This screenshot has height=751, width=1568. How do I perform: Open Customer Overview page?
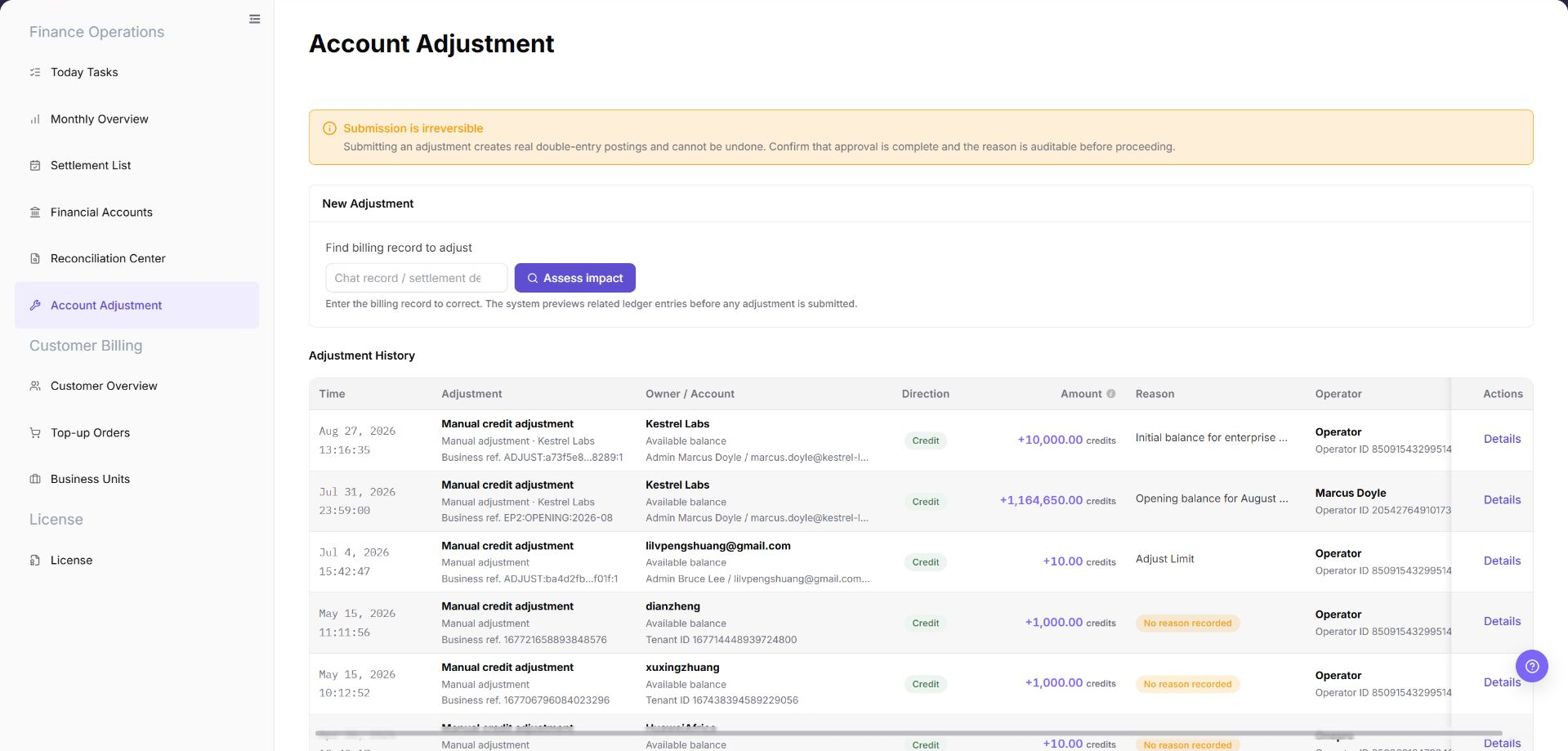tap(137, 386)
